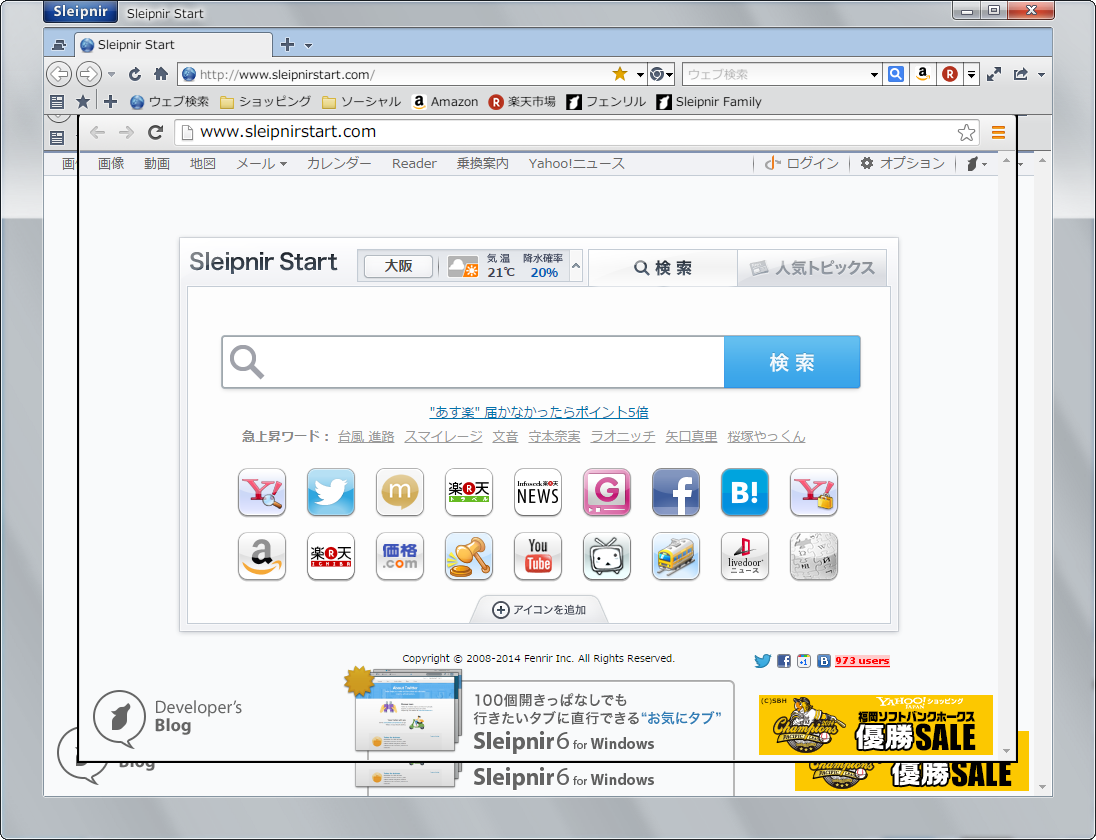The height and width of the screenshot is (840, 1096).
Task: Click into the main Sleipnir Start search field
Action: click(x=473, y=362)
